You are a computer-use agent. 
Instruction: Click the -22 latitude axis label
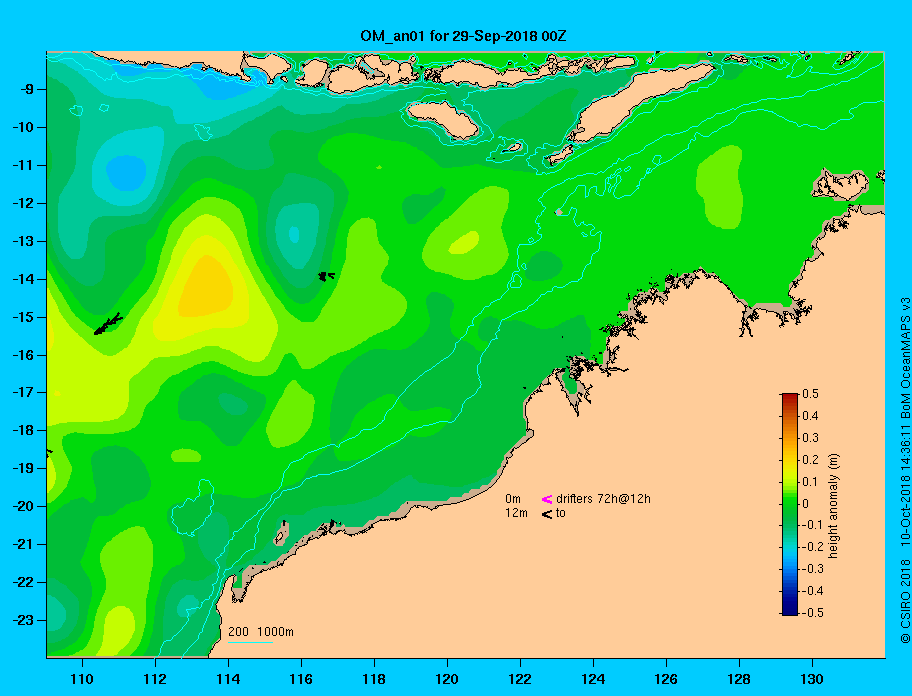point(24,582)
